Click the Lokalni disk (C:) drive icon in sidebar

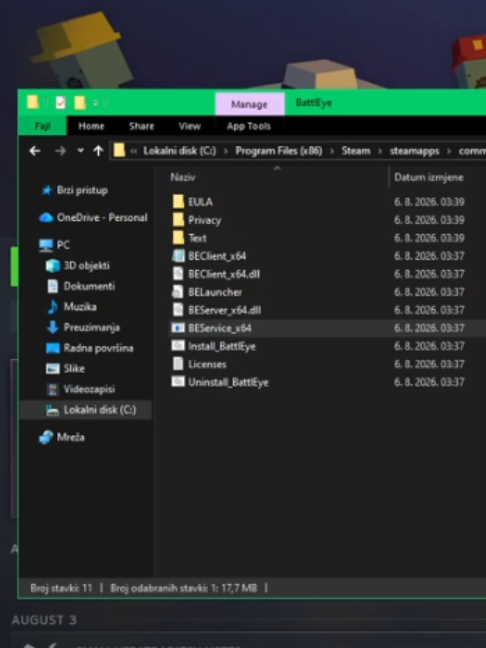pos(52,410)
